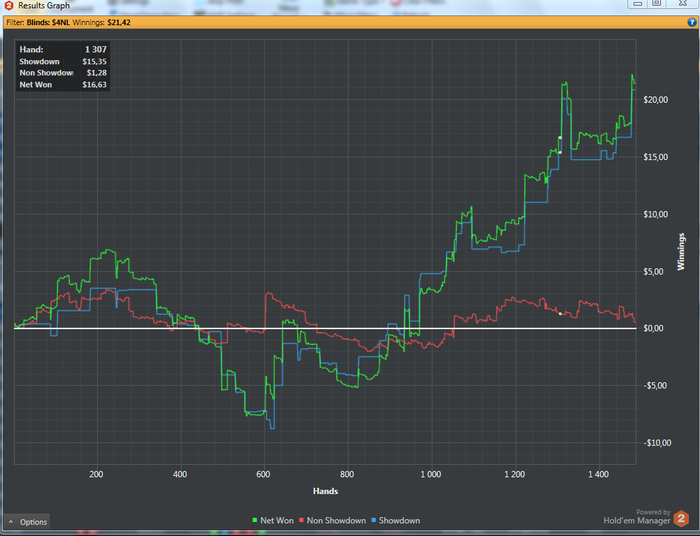The image size is (700, 536).
Task: Click the '$0,00' y-axis label
Action: click(x=654, y=328)
